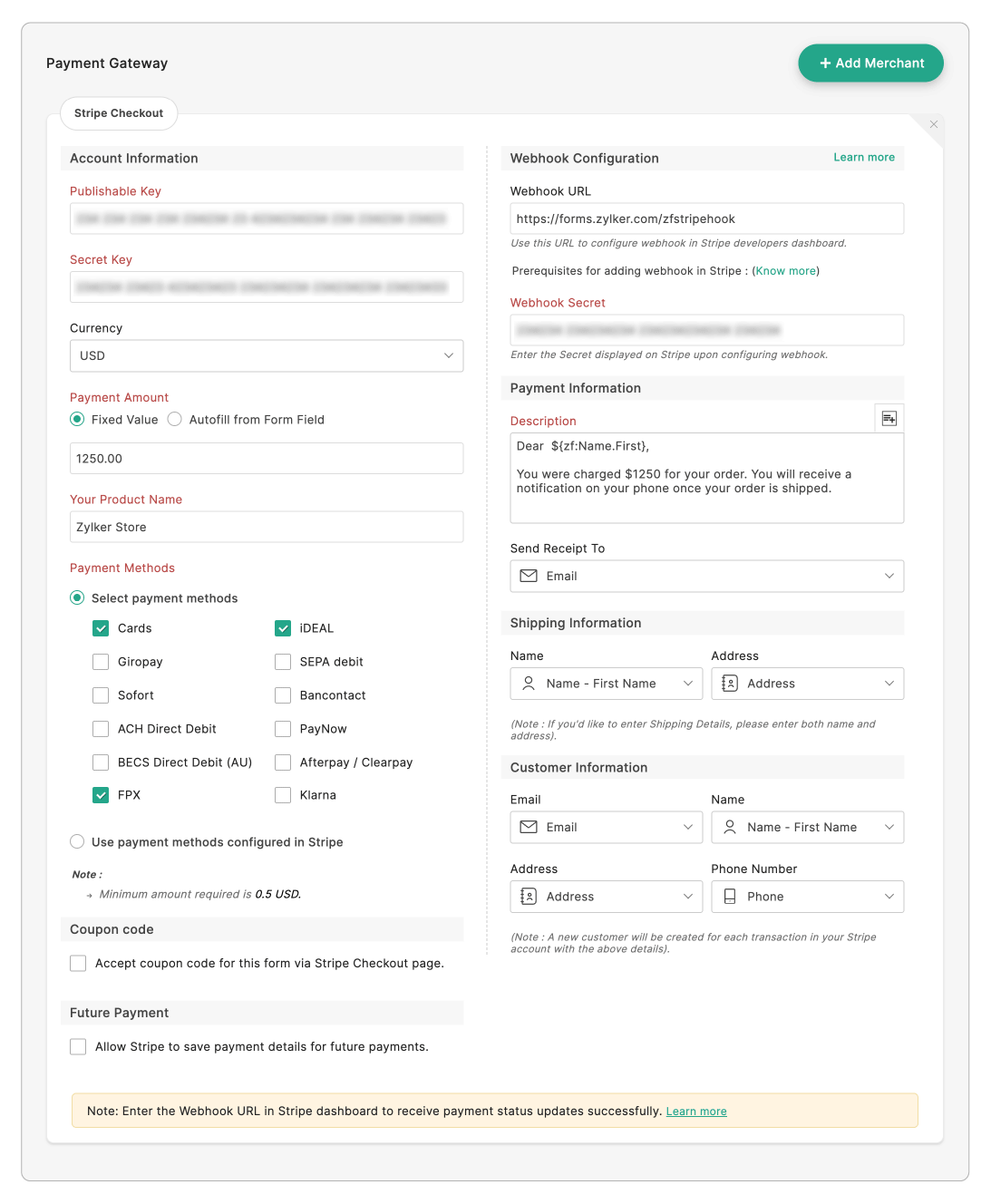Open the Phone Number field dropdown
This screenshot has width=991, height=1204.
click(x=889, y=897)
